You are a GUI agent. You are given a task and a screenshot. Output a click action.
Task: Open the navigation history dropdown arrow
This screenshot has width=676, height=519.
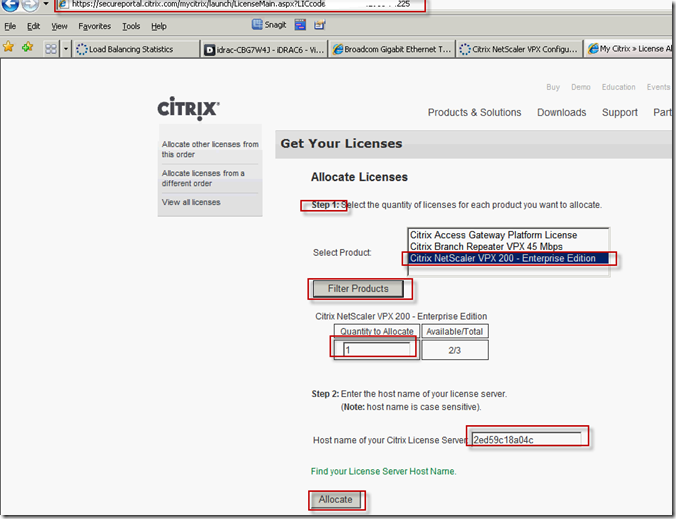click(x=46, y=4)
